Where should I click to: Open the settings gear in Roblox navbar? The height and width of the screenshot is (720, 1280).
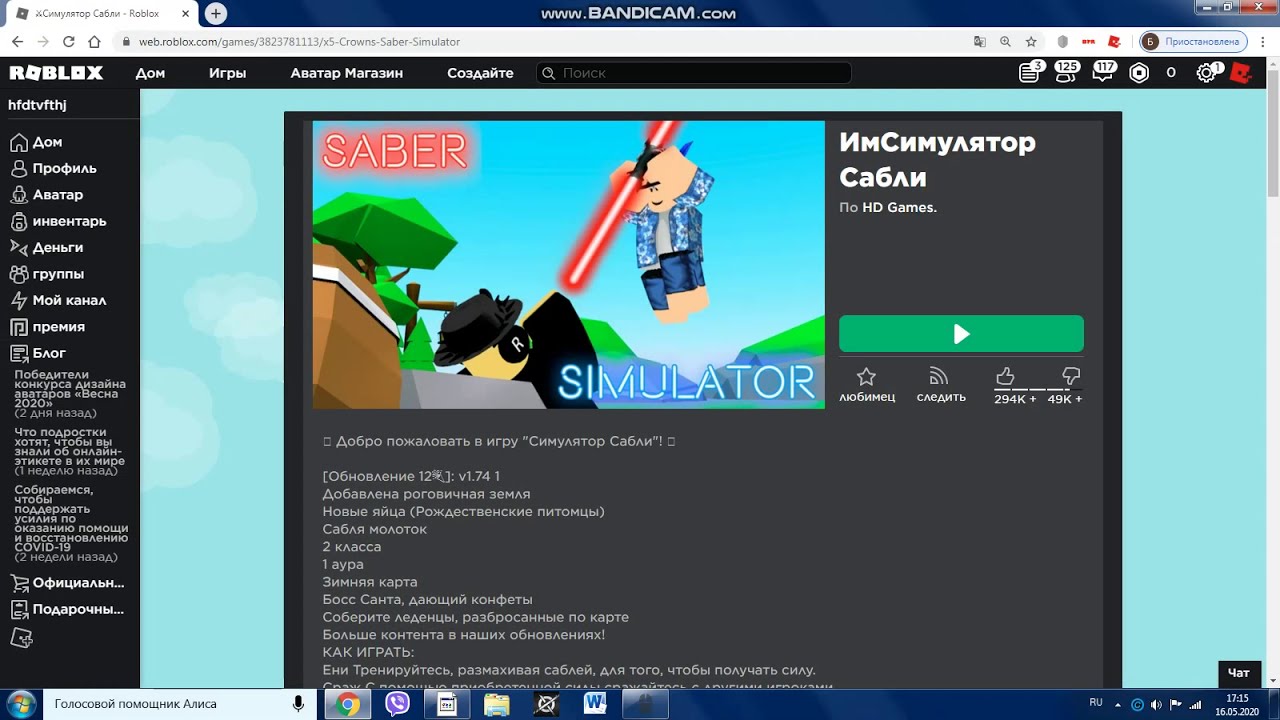click(1207, 72)
